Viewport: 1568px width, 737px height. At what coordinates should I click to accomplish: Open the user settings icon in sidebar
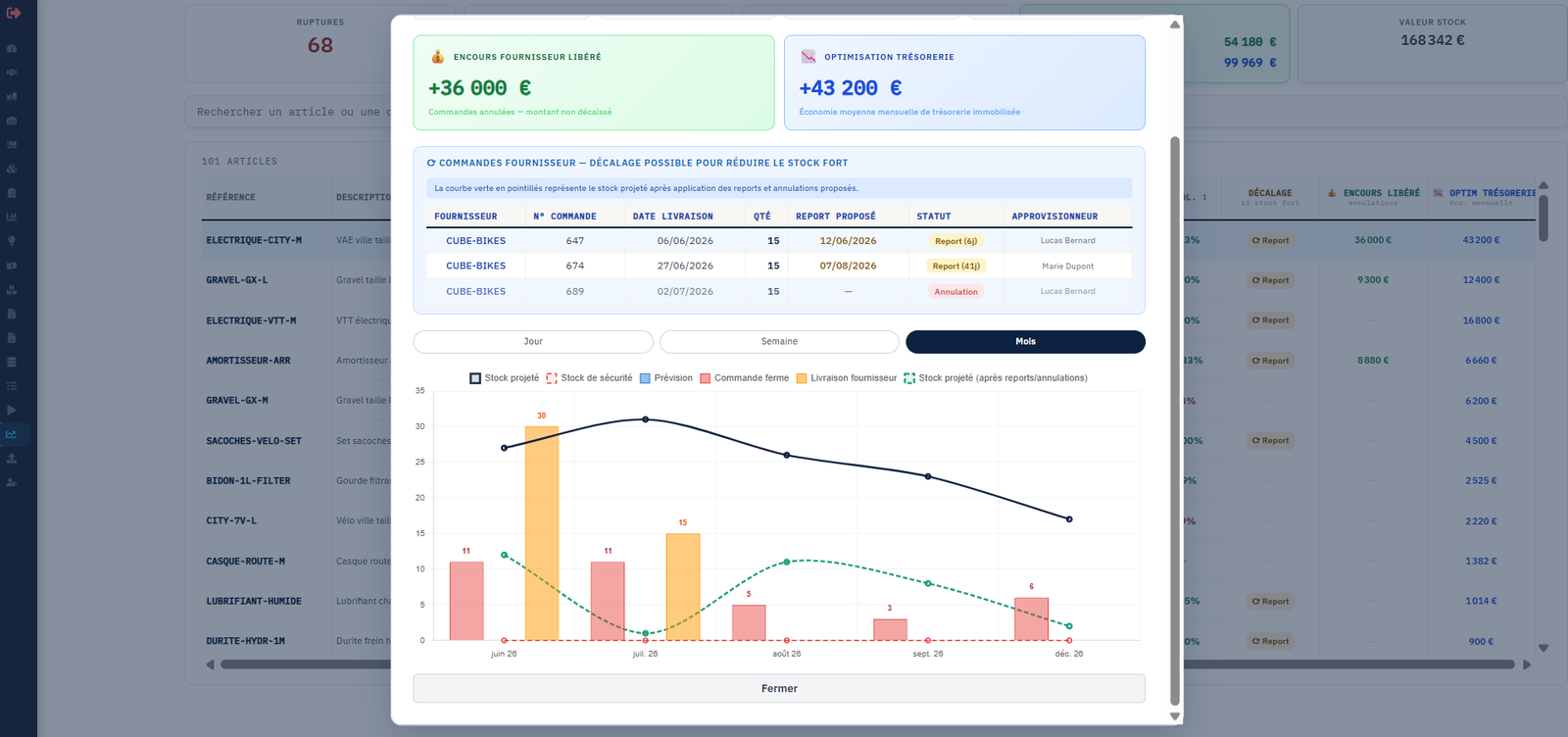click(12, 482)
